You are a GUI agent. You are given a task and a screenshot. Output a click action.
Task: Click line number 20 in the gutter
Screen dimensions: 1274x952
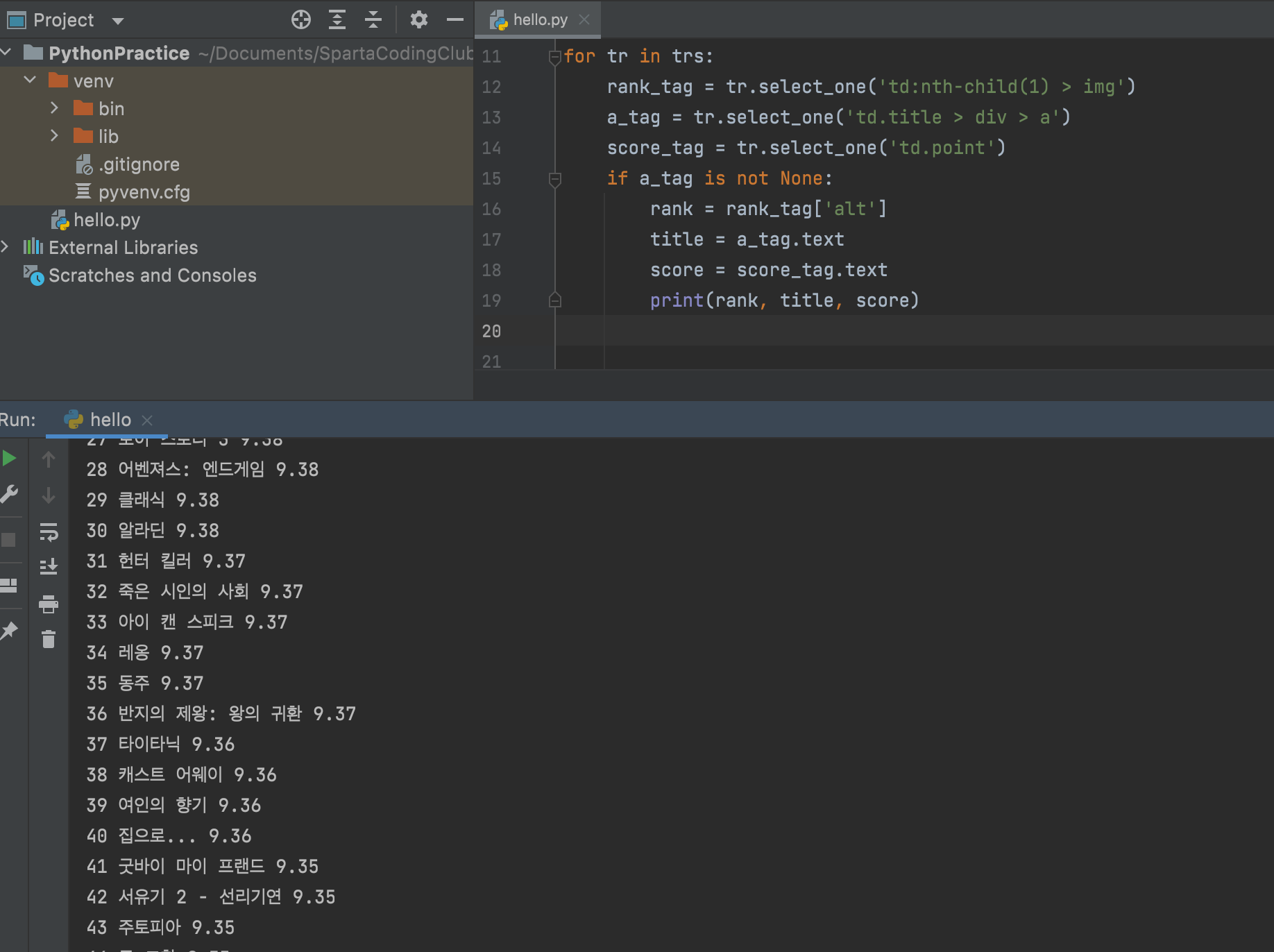click(491, 332)
